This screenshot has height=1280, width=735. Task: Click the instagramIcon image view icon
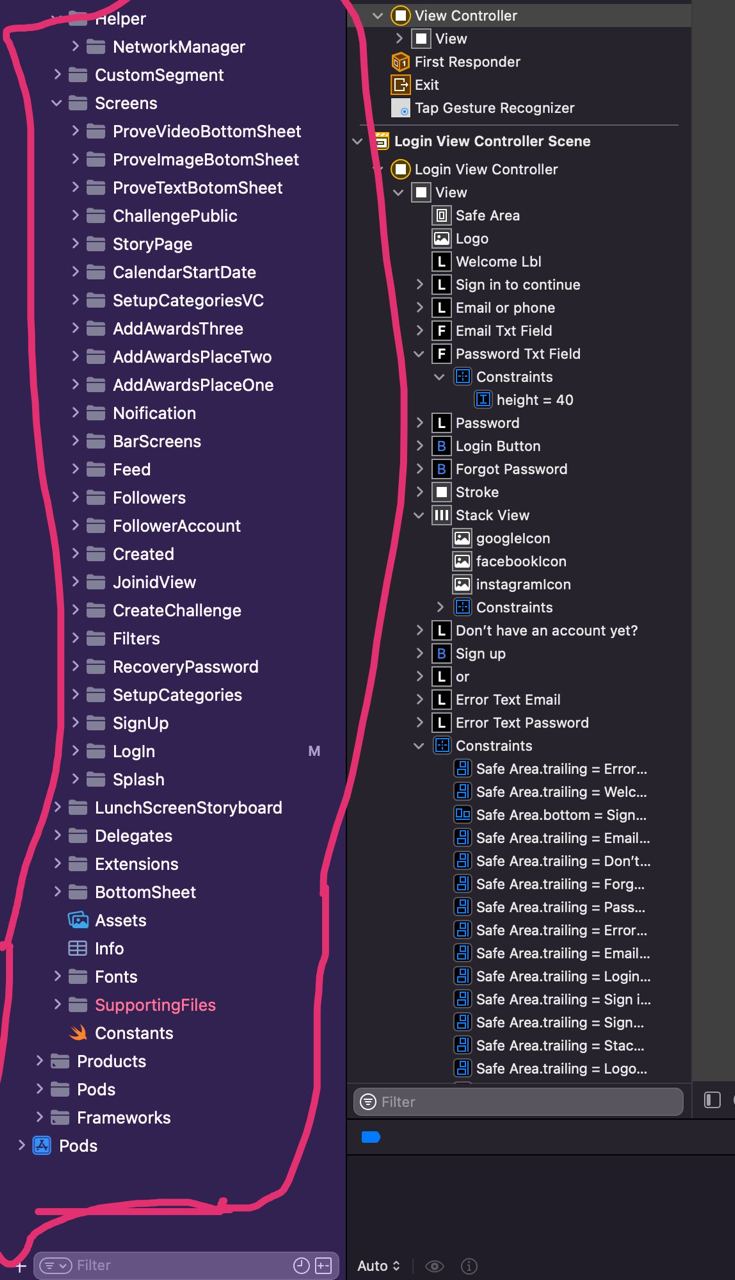click(462, 584)
